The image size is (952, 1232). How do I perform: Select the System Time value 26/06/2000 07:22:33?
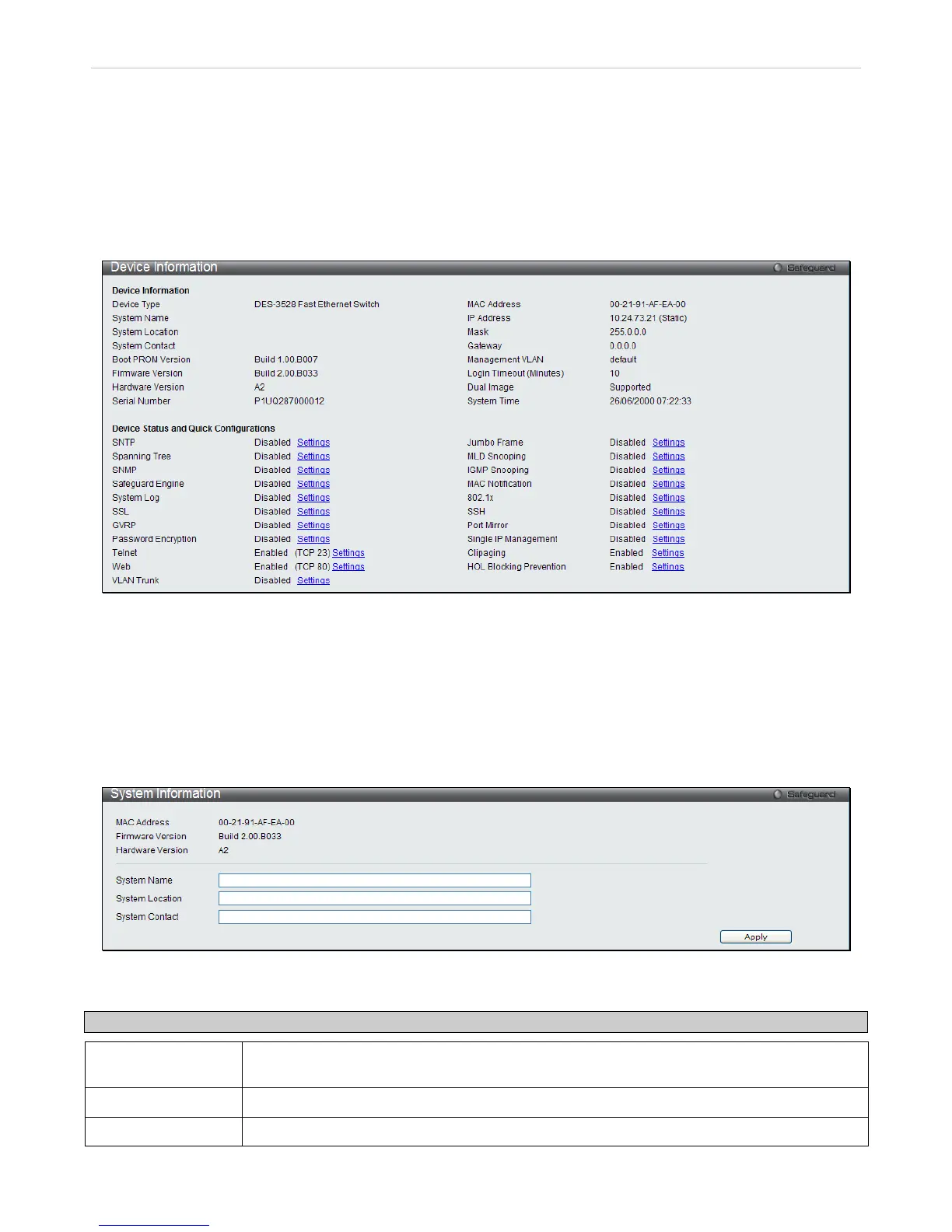[x=651, y=401]
